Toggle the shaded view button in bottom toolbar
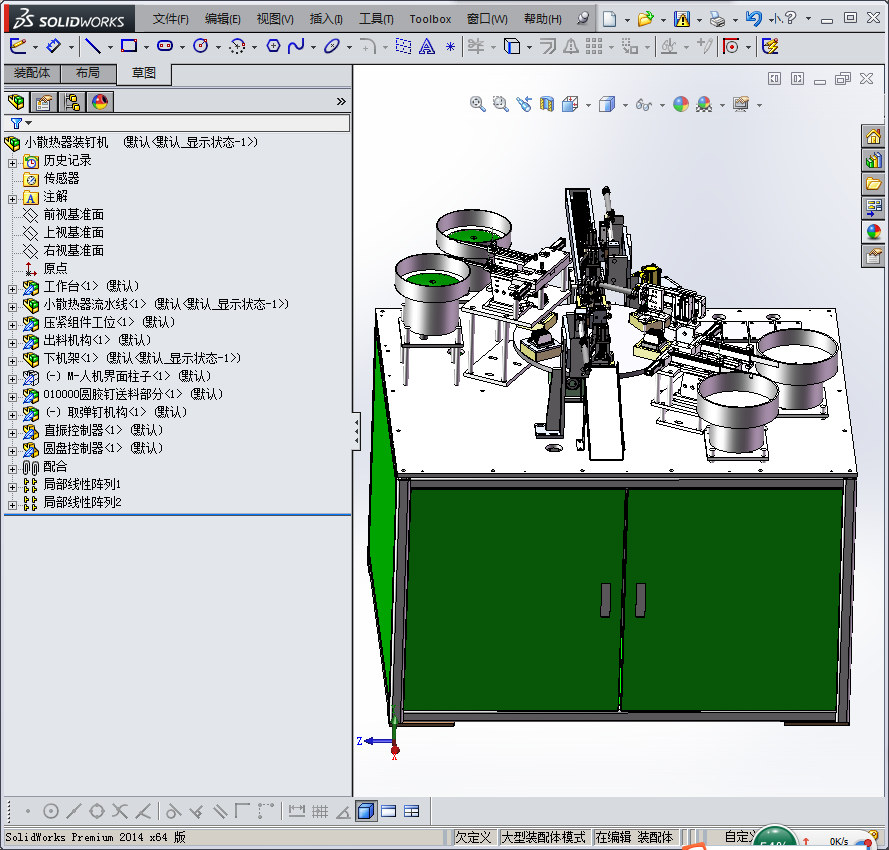The height and width of the screenshot is (850, 889). pos(365,811)
